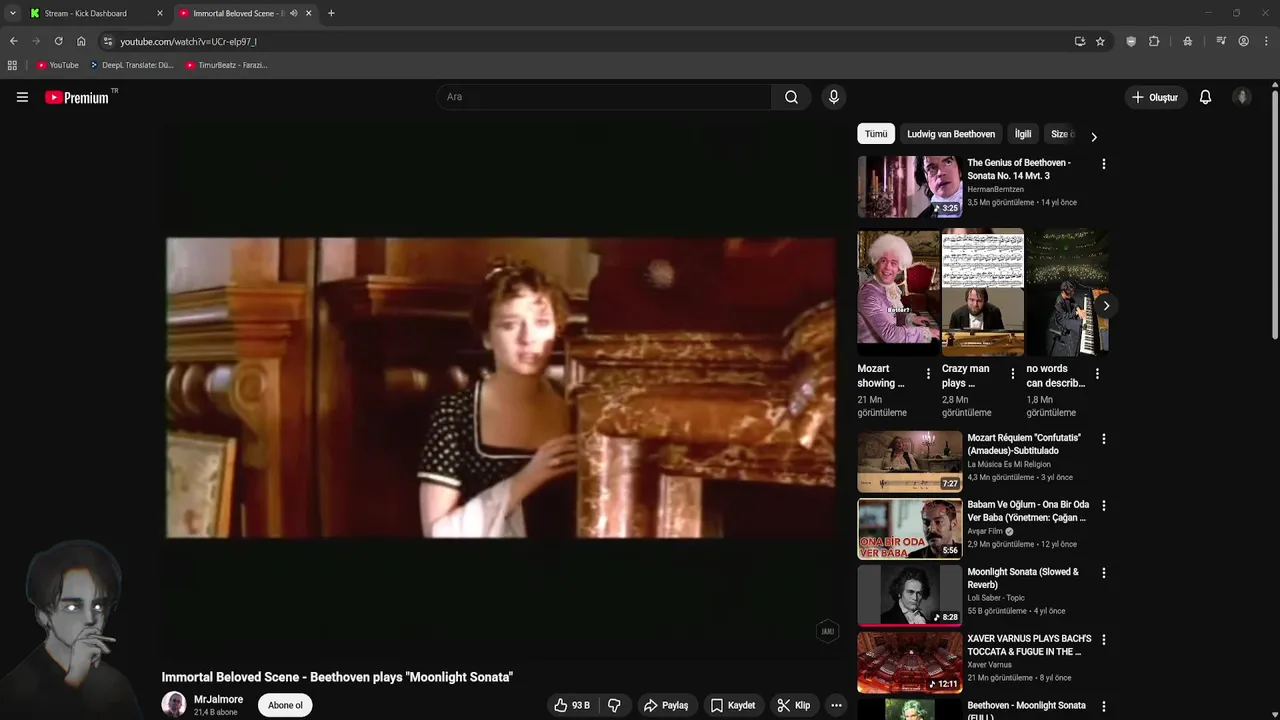Open options for Xaver Varnus Bach video
Viewport: 1280px width, 720px height.
[1103, 640]
